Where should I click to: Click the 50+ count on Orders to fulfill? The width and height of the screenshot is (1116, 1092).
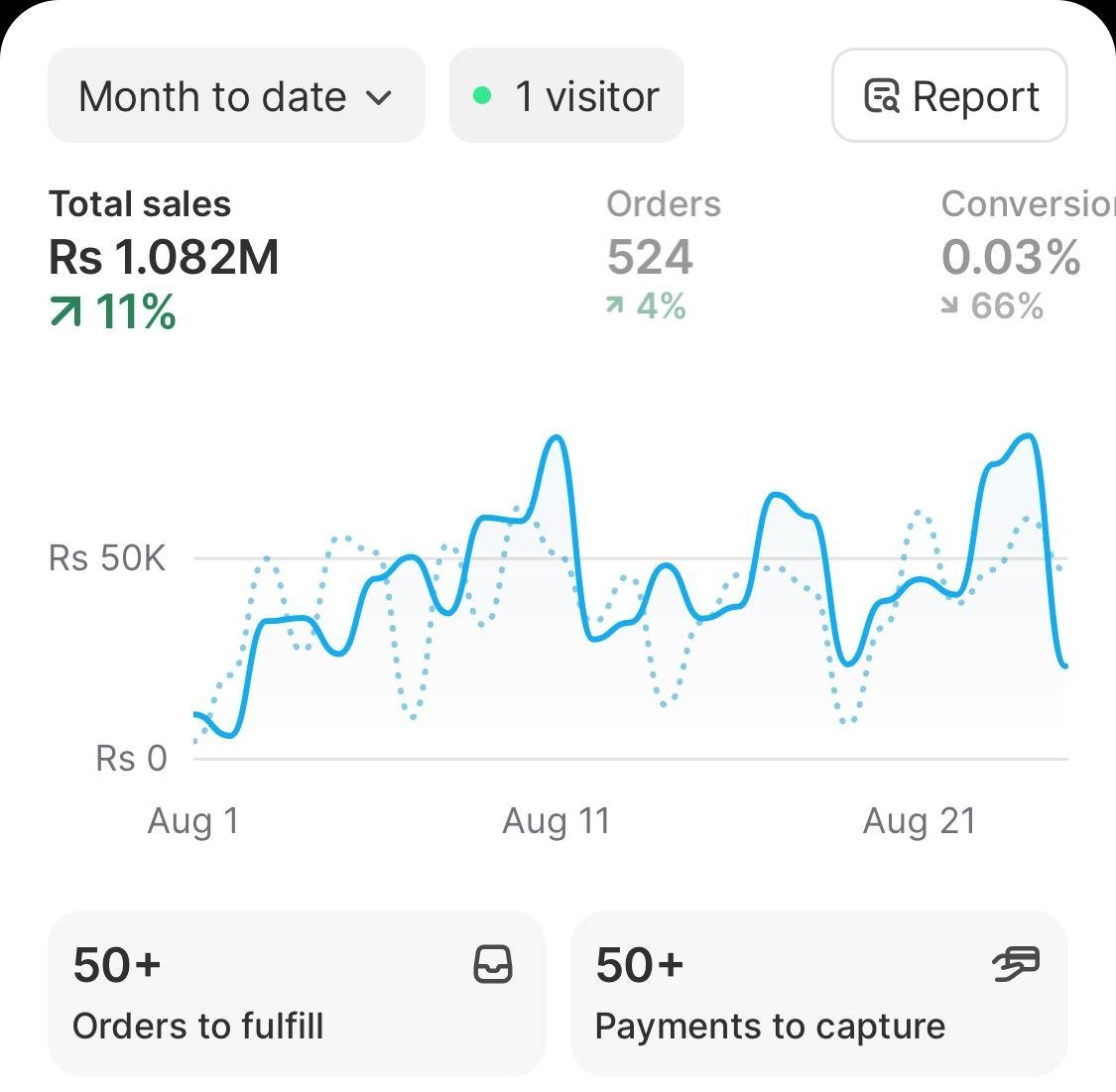(x=117, y=965)
